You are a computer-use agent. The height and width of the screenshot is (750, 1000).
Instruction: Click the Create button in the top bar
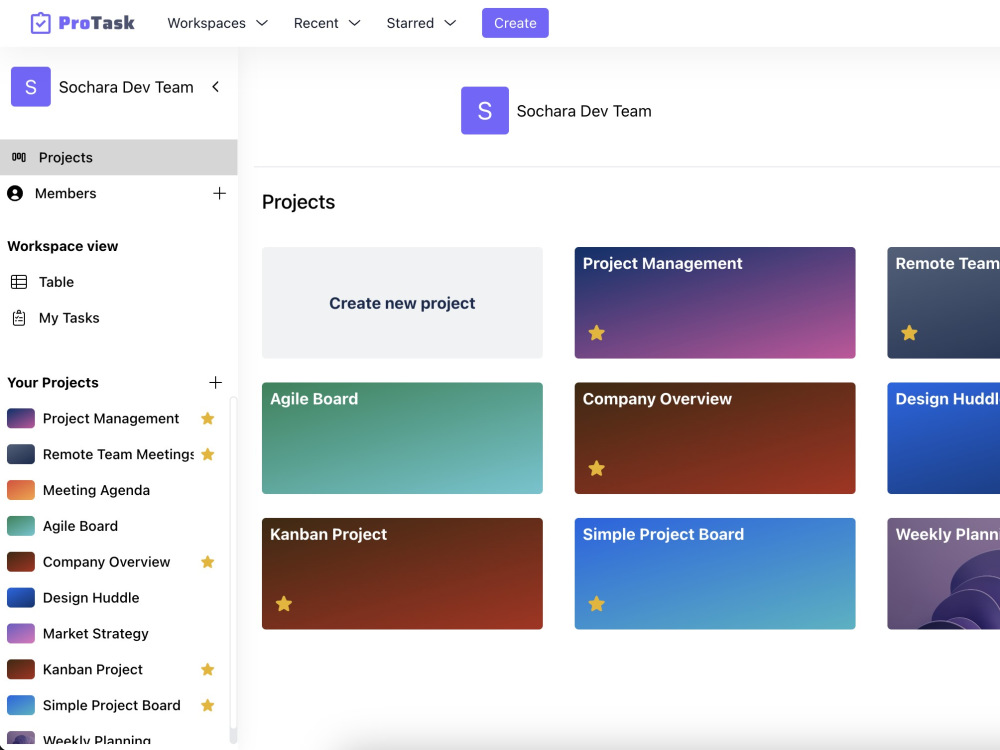(x=515, y=22)
